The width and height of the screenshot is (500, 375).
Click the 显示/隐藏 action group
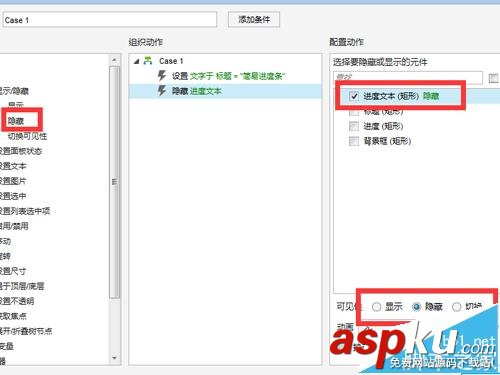(x=14, y=91)
